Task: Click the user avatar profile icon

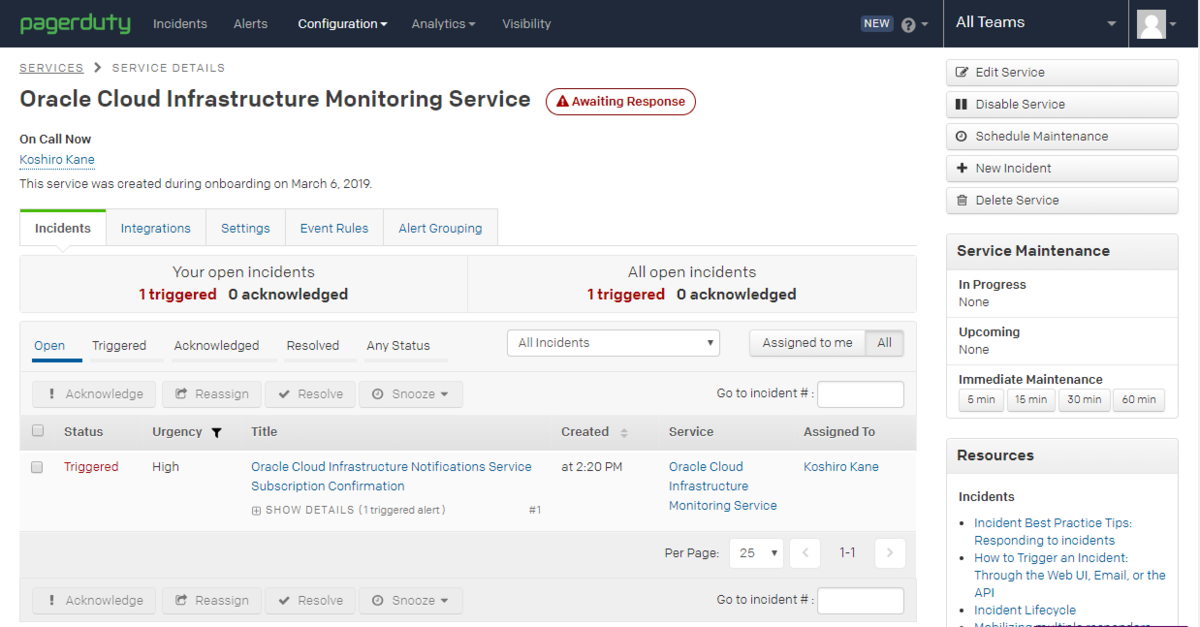Action: pos(1152,24)
